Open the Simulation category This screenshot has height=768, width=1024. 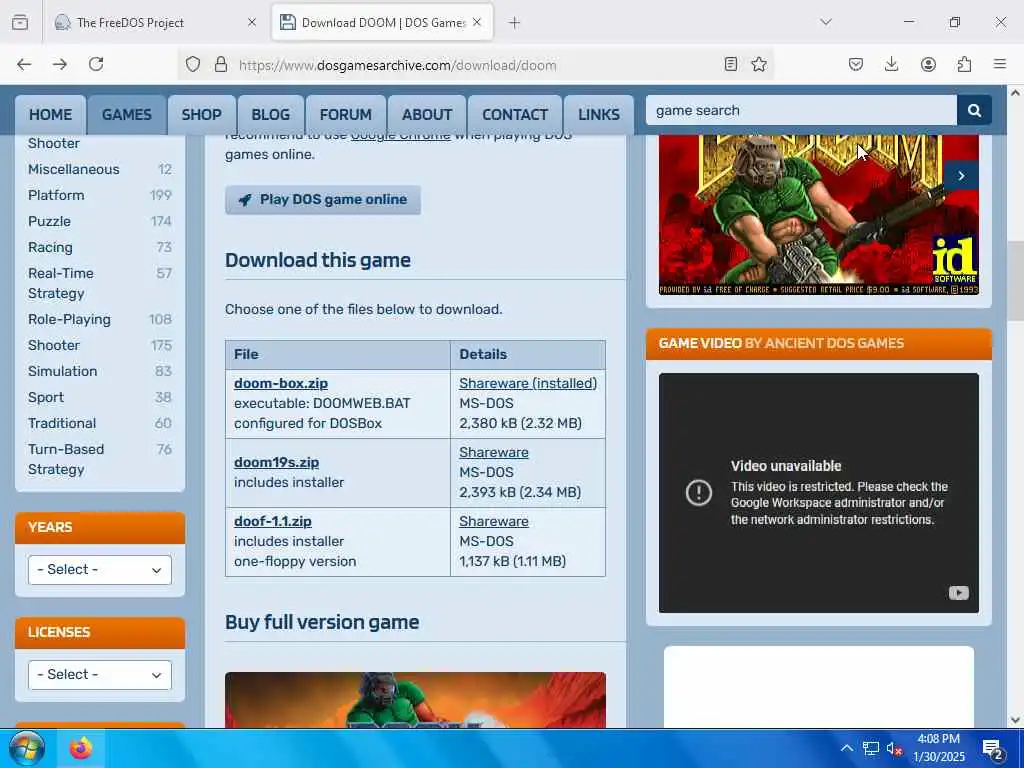point(63,371)
